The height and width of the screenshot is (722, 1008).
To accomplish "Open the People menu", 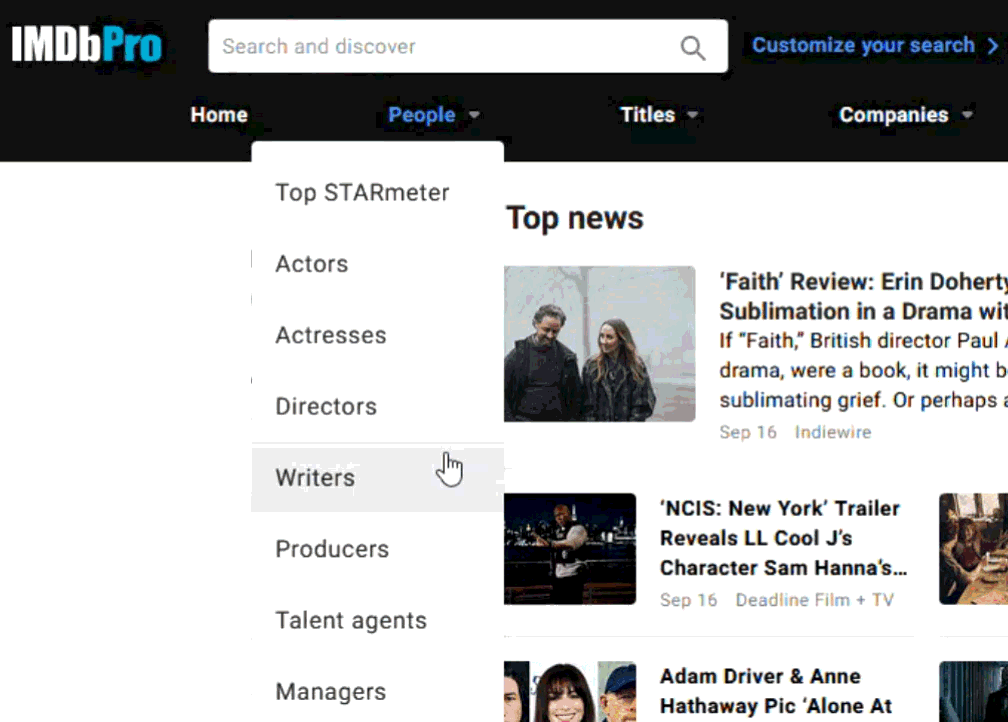I will (422, 114).
